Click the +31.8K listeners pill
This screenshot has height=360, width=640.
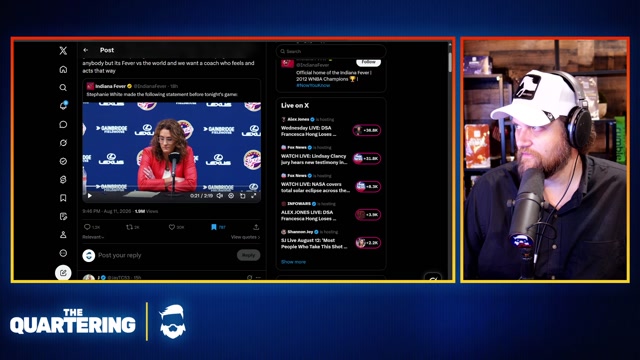[367, 158]
